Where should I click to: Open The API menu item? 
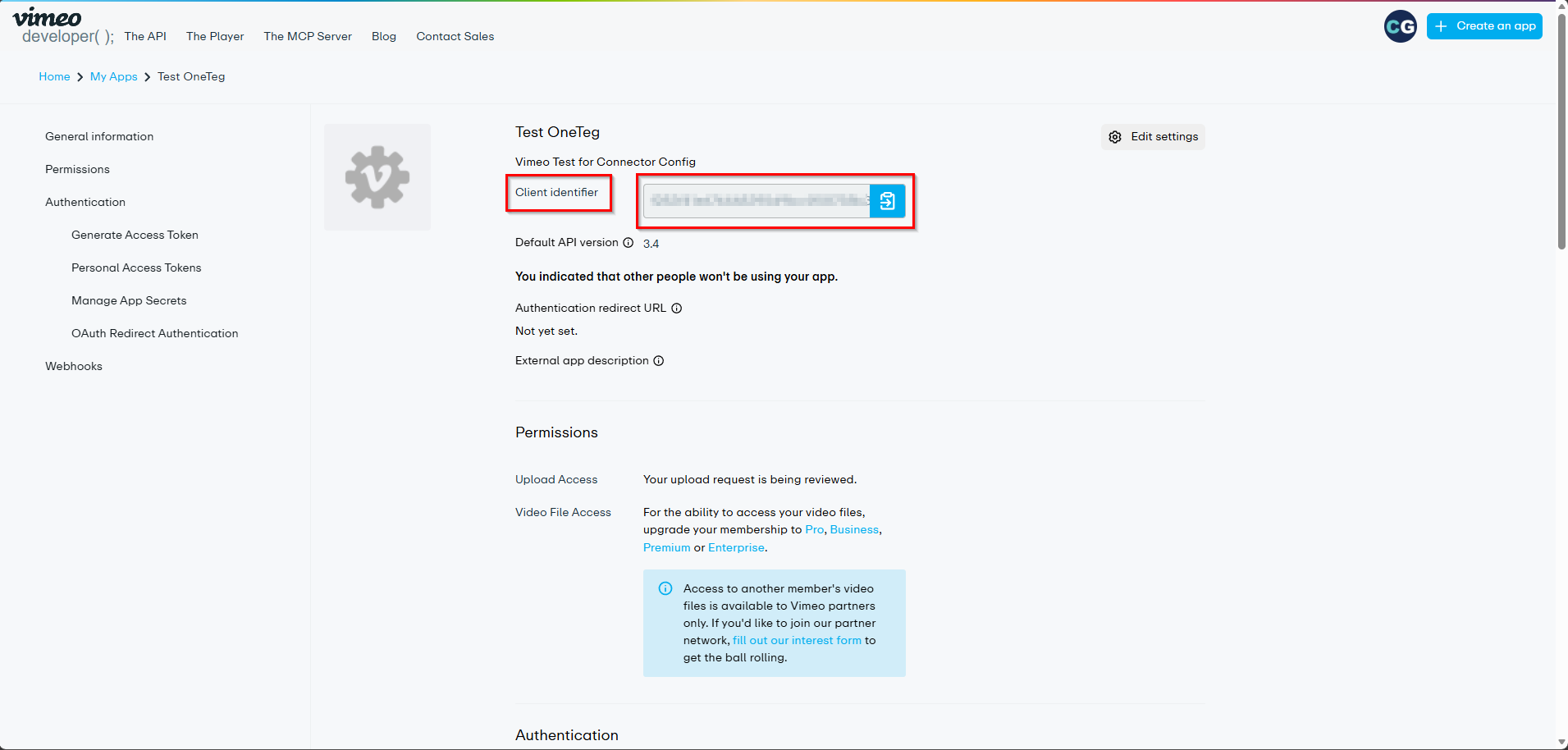(x=145, y=36)
